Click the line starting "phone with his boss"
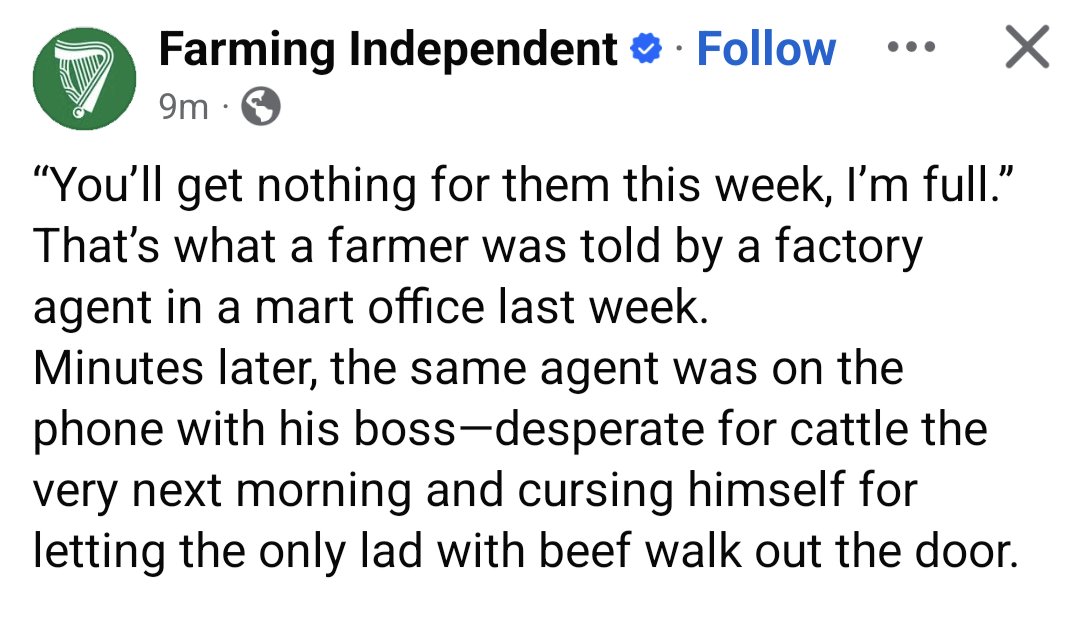Viewport: 1080px width, 633px height. pyautogui.click(x=510, y=429)
